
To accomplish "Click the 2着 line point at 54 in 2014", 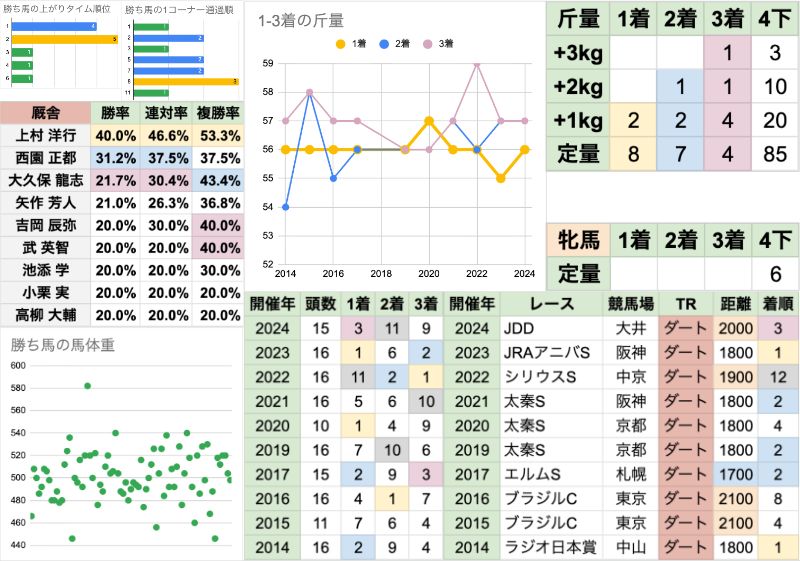I will coord(286,207).
